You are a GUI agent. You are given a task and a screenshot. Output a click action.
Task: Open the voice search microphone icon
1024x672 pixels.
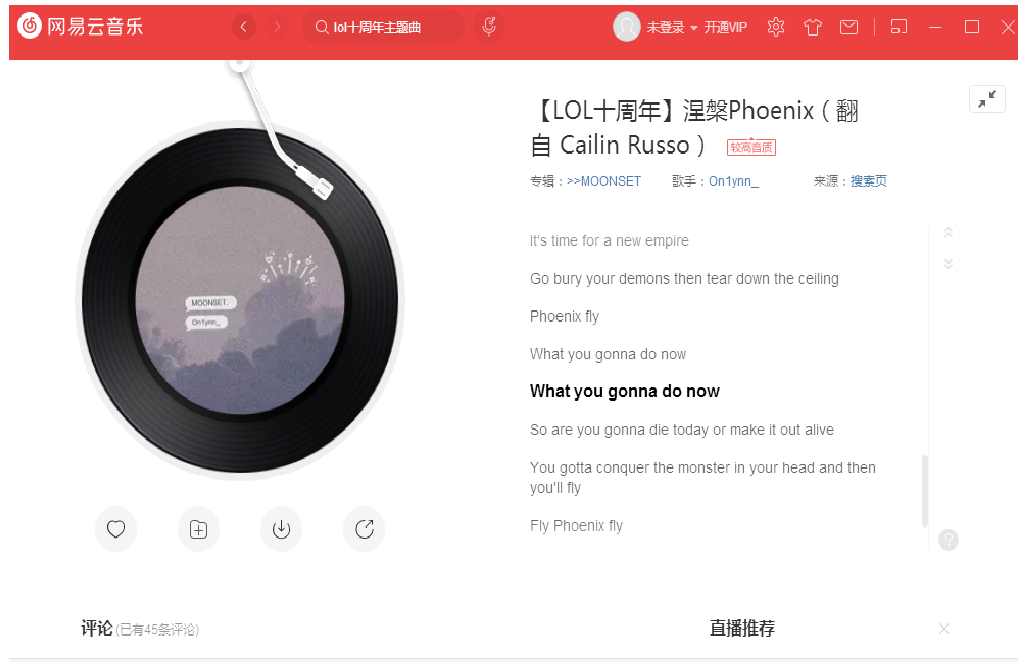click(x=489, y=27)
